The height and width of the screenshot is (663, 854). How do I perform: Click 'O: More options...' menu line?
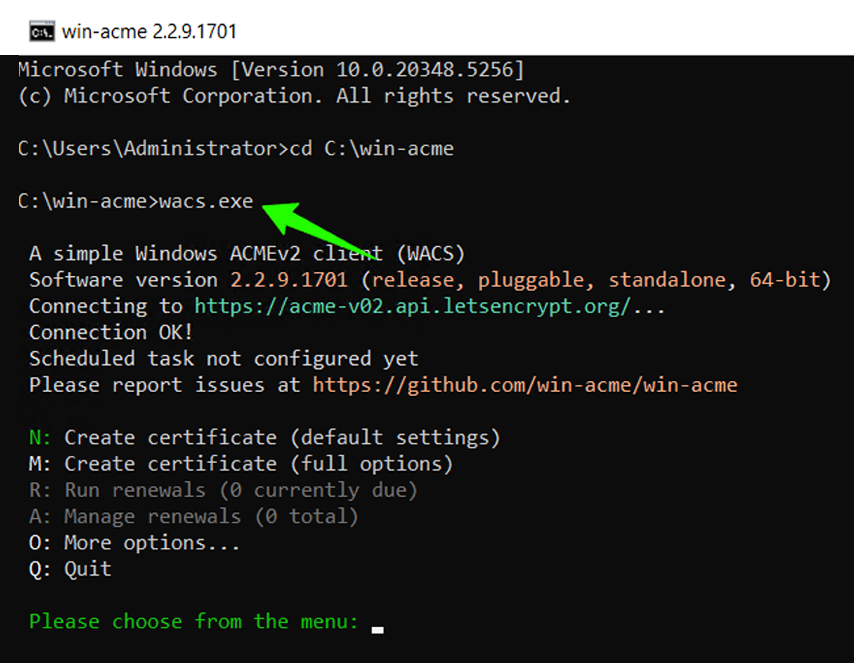tap(135, 543)
